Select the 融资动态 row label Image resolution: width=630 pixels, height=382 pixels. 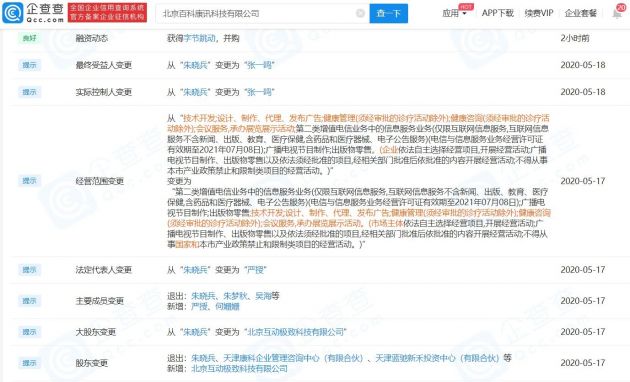coord(92,38)
